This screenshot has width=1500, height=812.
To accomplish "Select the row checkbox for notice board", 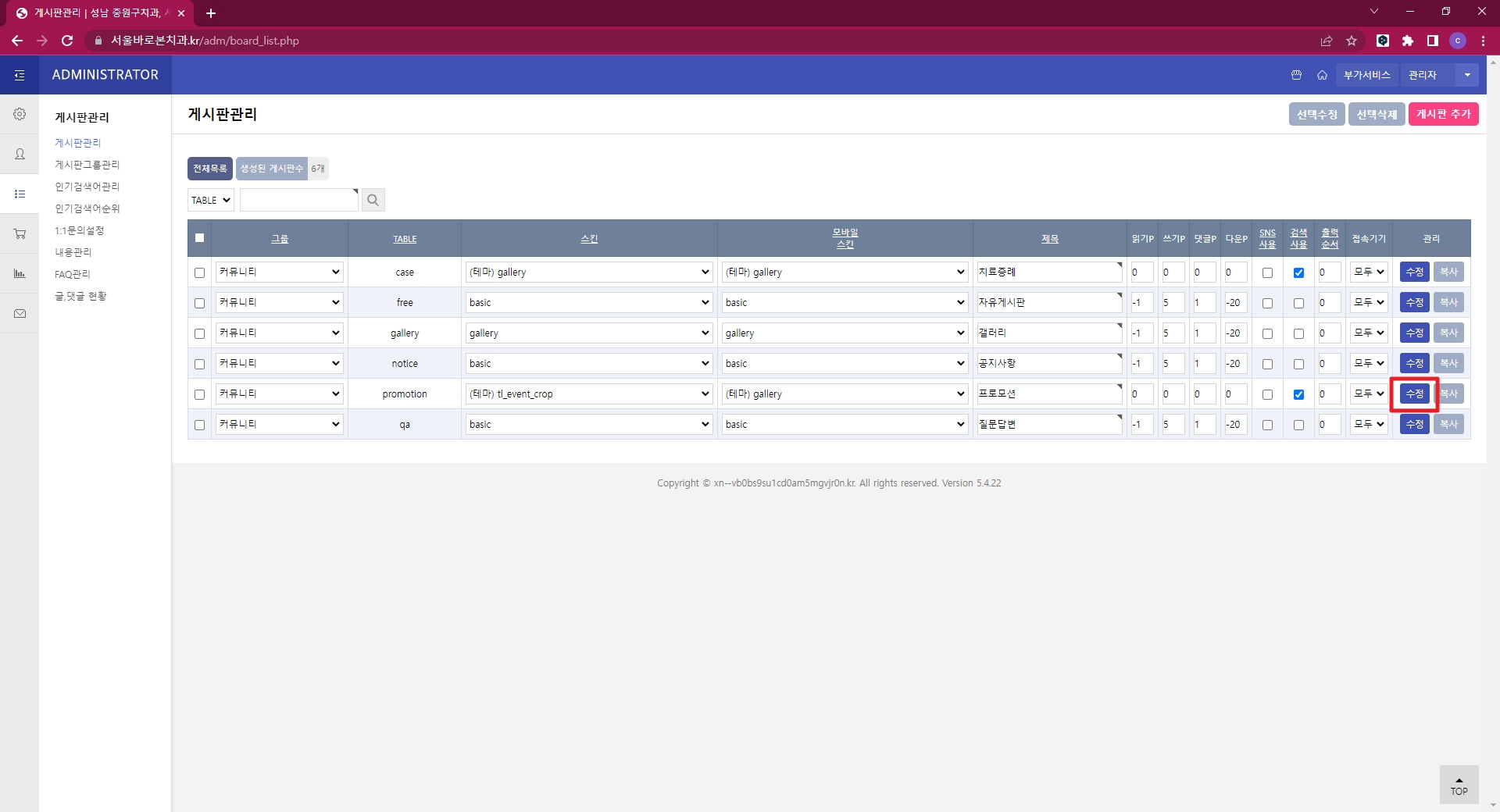I will (199, 364).
